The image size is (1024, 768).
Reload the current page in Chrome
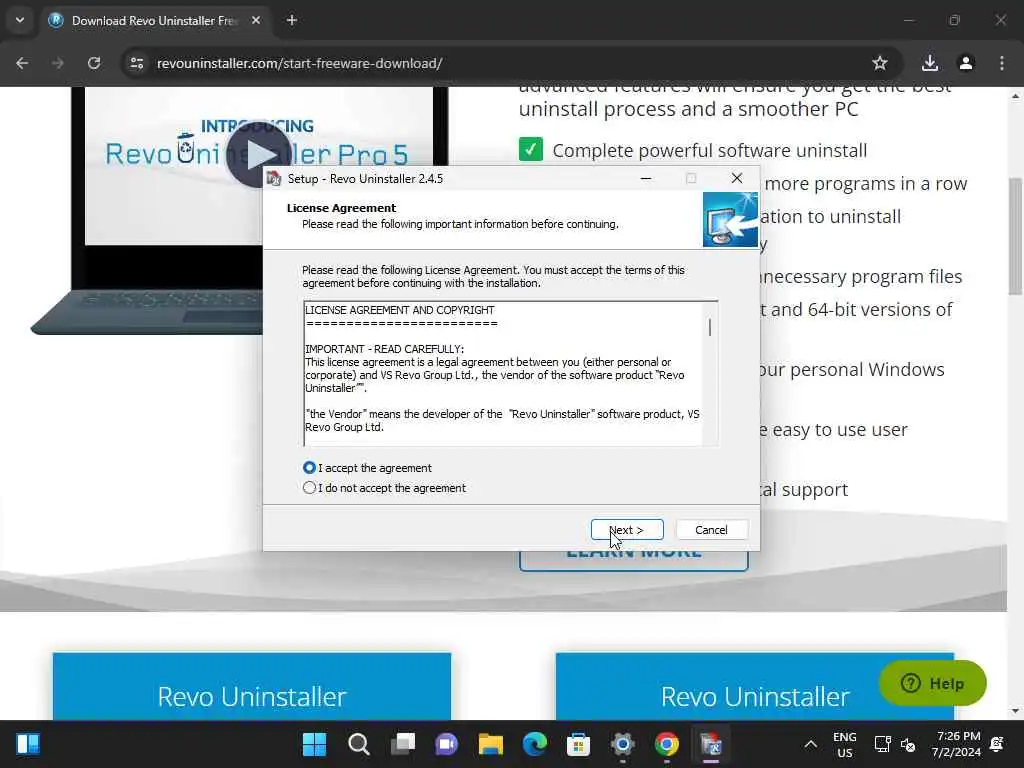coord(94,63)
